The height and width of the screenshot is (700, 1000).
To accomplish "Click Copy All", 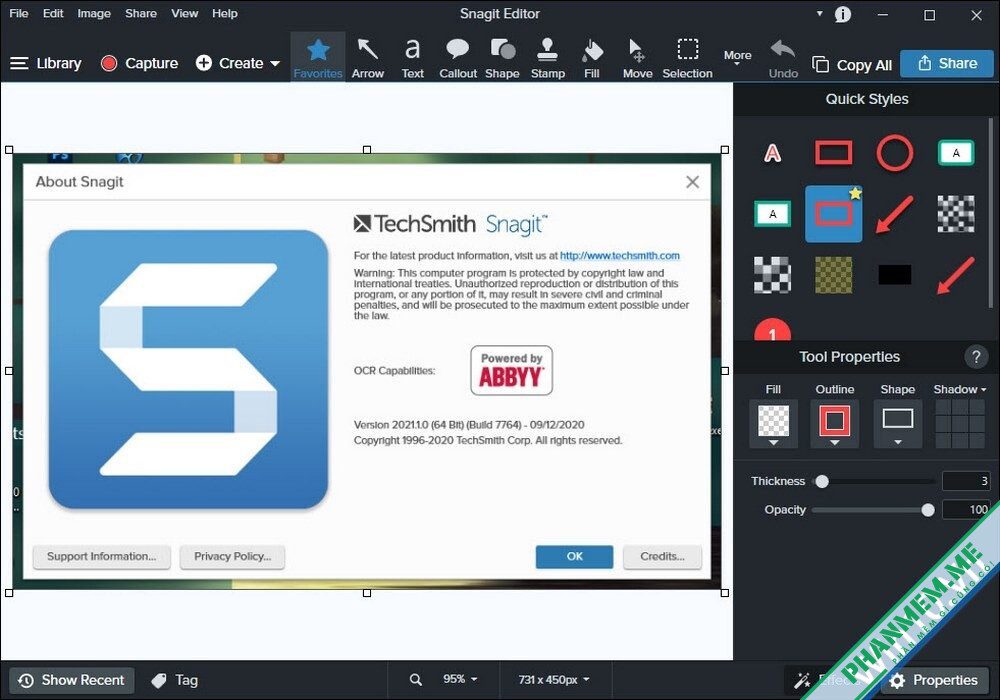I will point(852,64).
